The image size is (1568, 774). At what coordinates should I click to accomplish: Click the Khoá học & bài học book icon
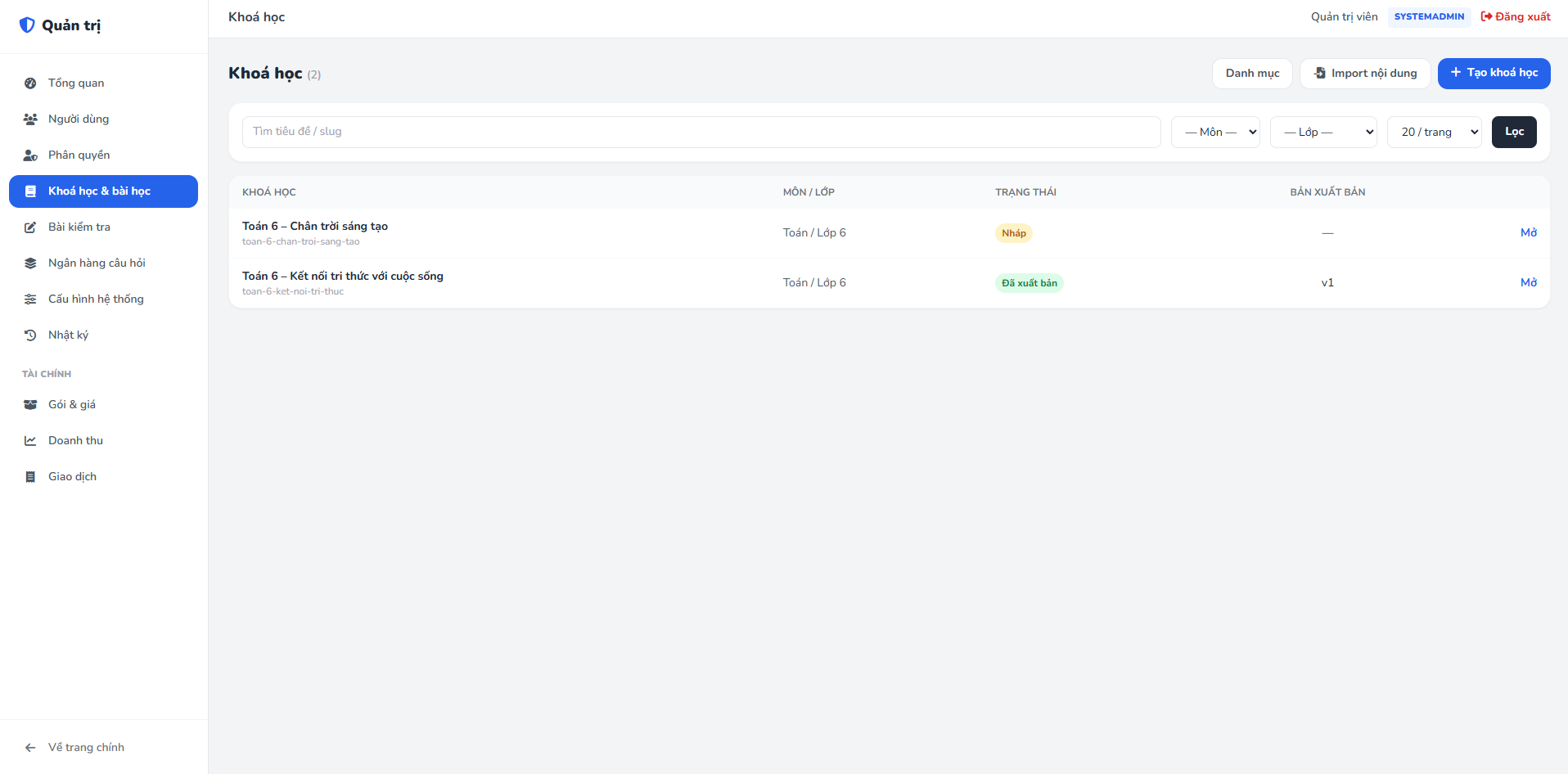tap(30, 191)
